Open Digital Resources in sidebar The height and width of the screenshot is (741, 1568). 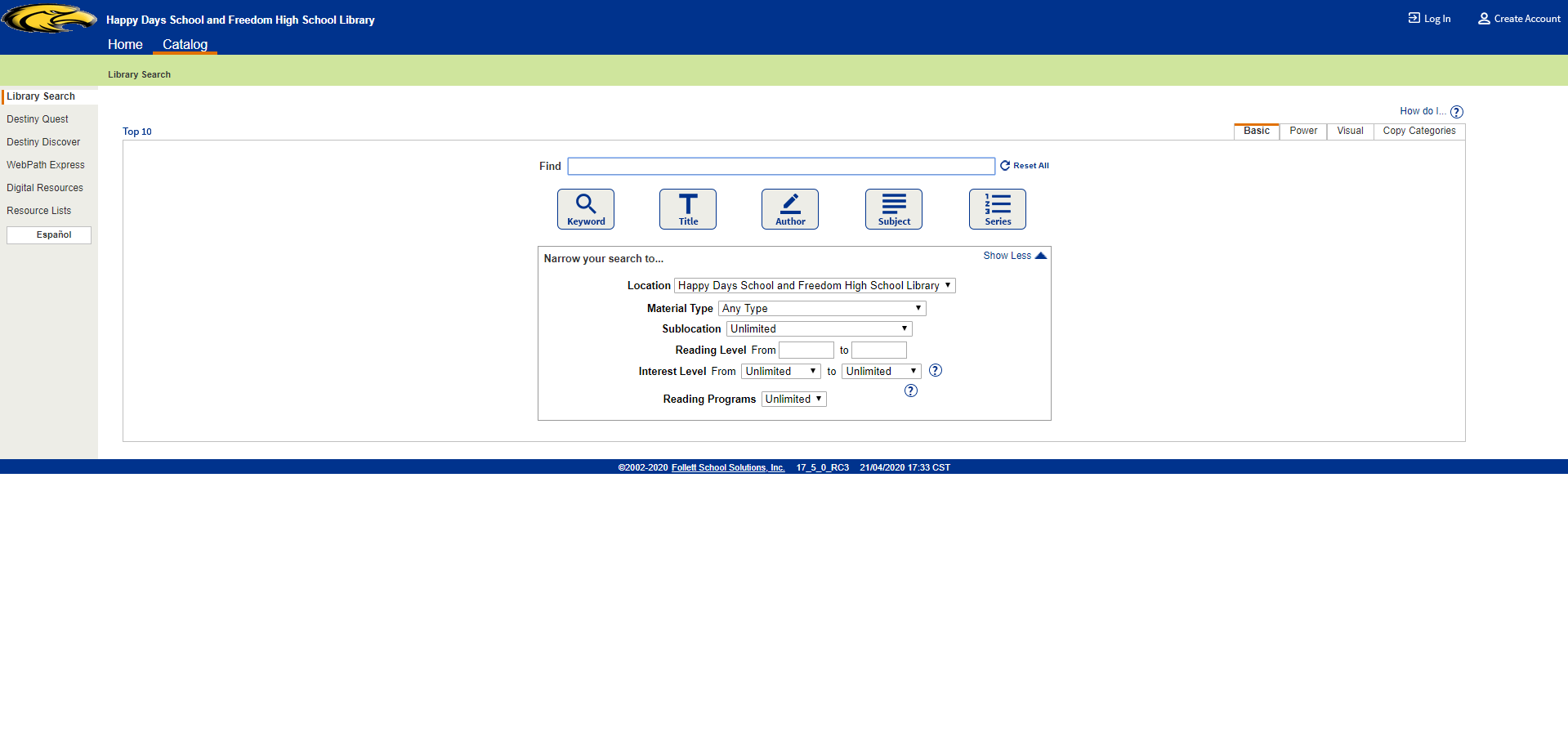coord(45,188)
